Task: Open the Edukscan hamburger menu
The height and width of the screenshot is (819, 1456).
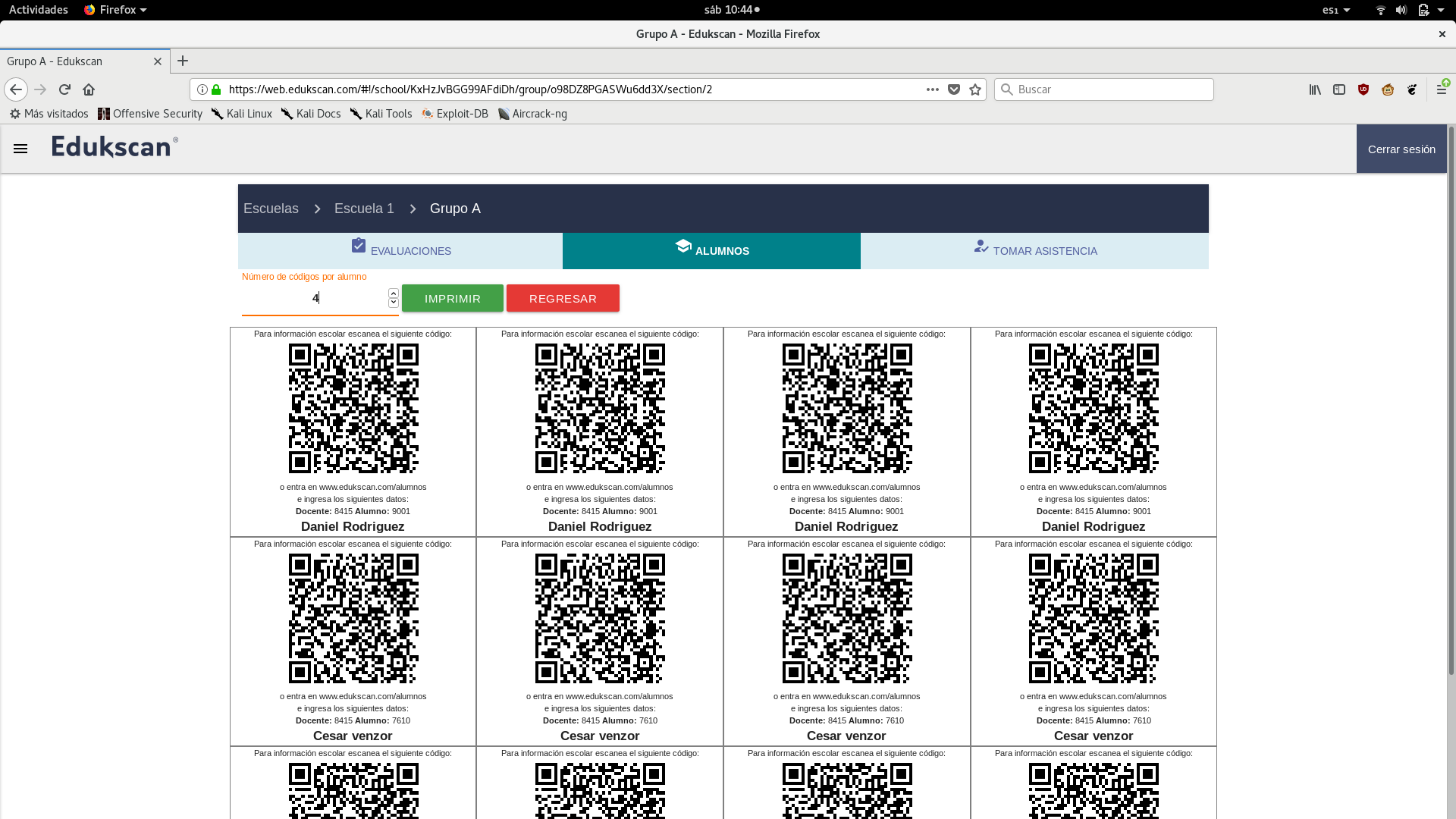Action: 20,149
